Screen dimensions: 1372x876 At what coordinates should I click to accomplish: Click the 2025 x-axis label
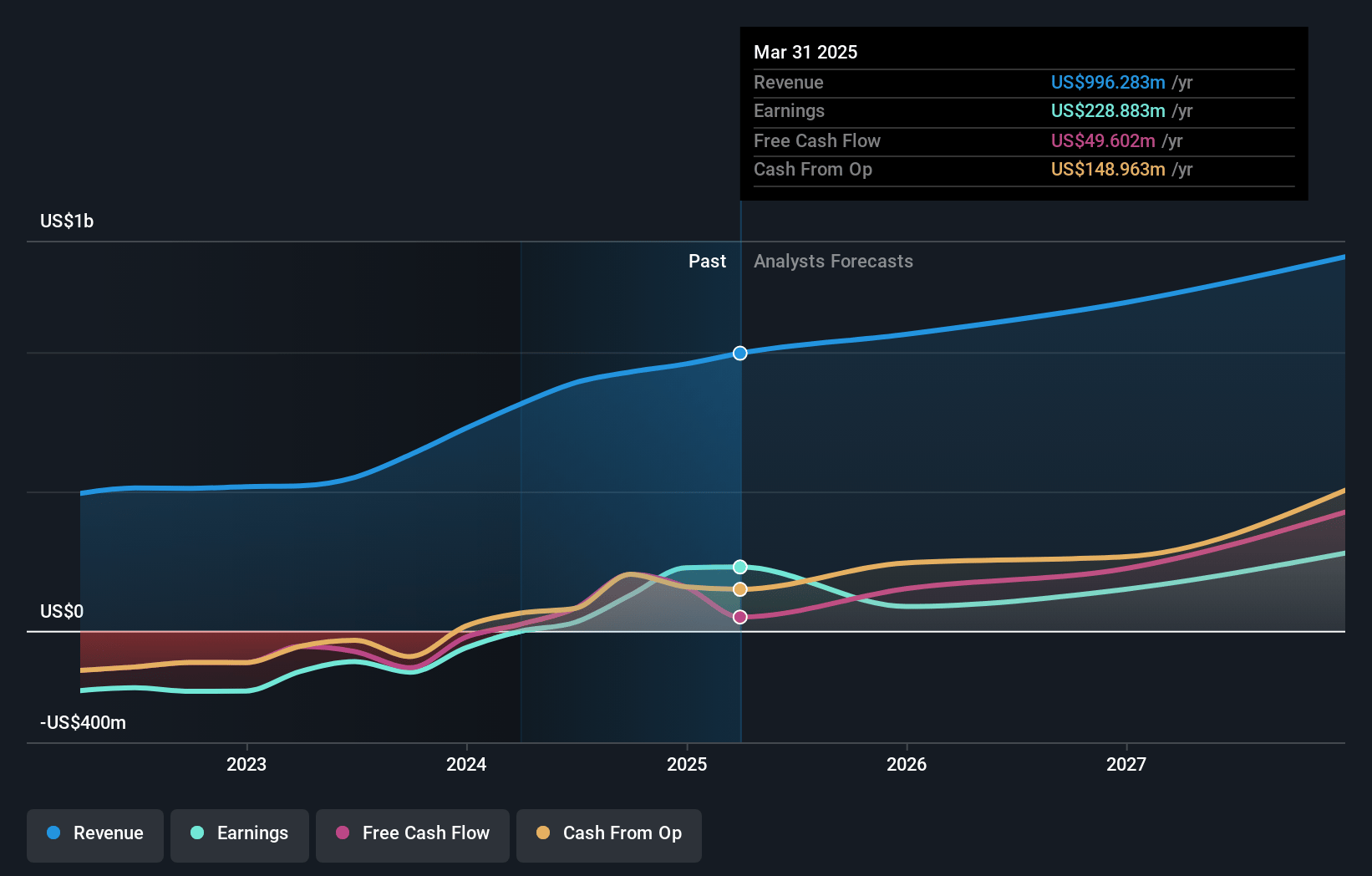tap(687, 764)
